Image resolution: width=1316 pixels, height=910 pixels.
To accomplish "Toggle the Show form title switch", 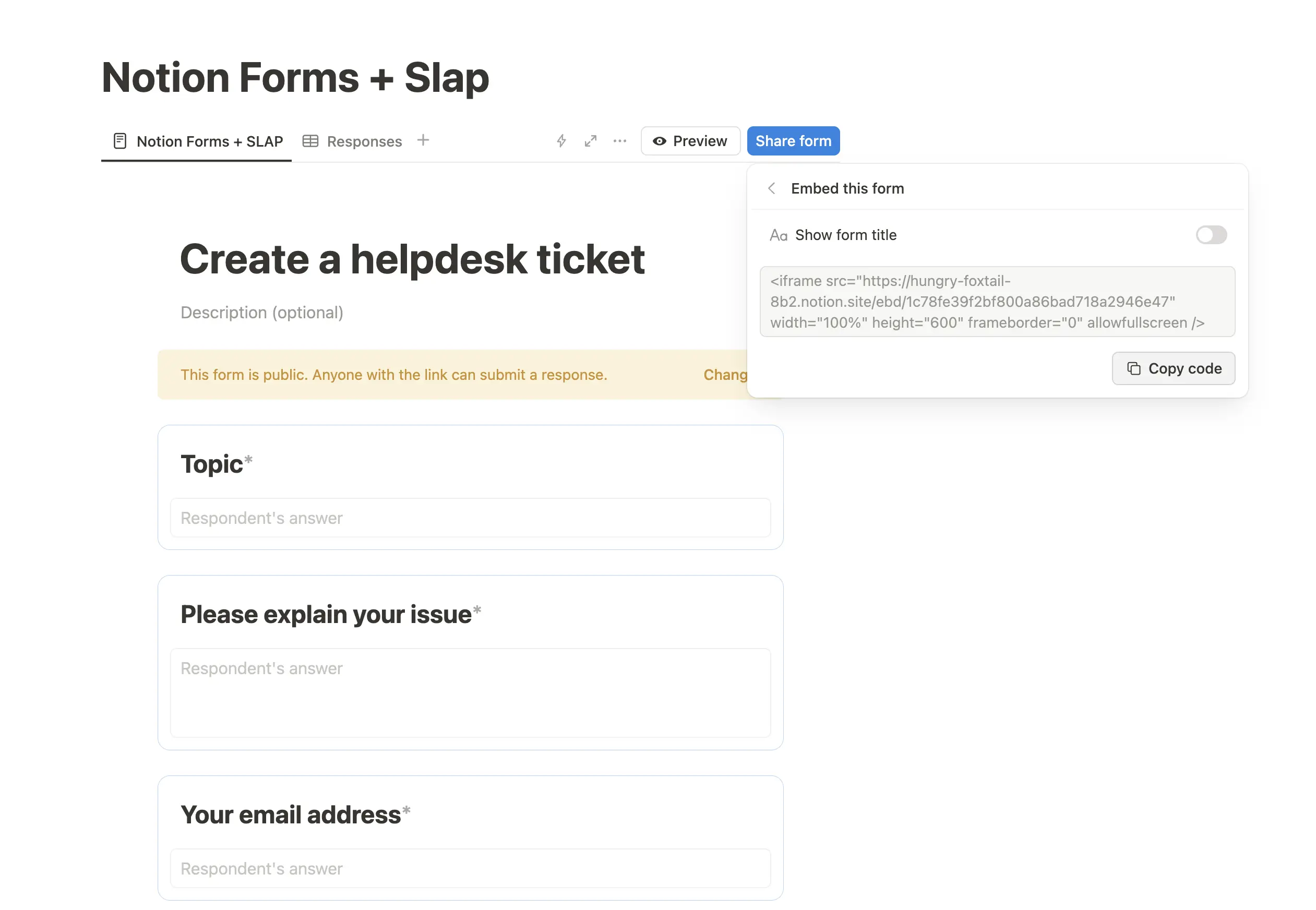I will tap(1211, 235).
